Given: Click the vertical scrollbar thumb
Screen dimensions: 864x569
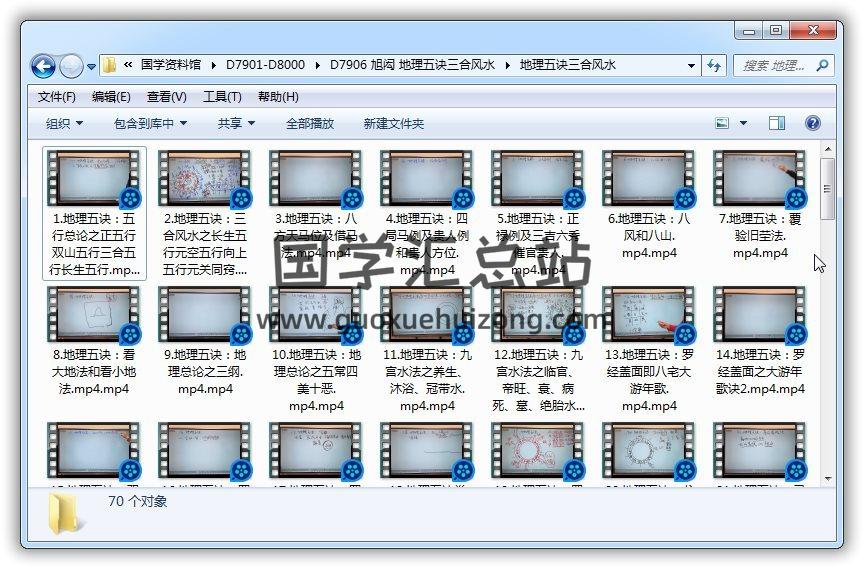Looking at the screenshot, I should point(828,189).
